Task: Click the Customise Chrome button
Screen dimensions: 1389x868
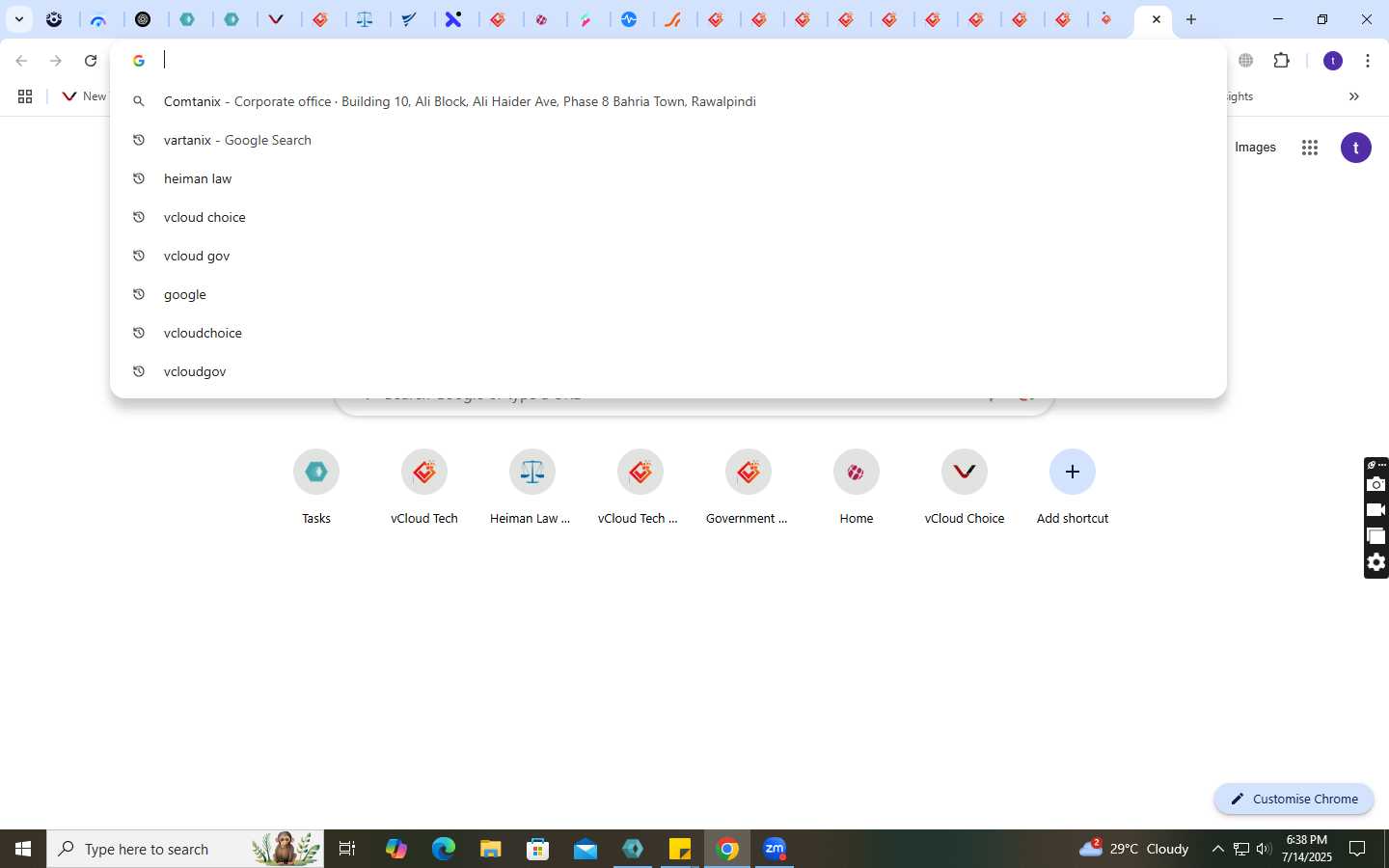Action: click(1294, 799)
